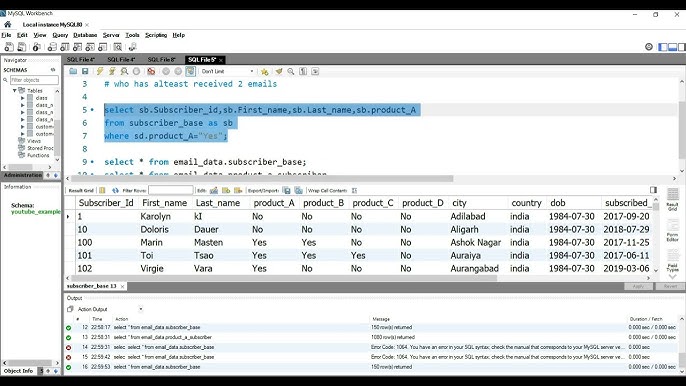Switch to the SQL File 8 tab

161,60
